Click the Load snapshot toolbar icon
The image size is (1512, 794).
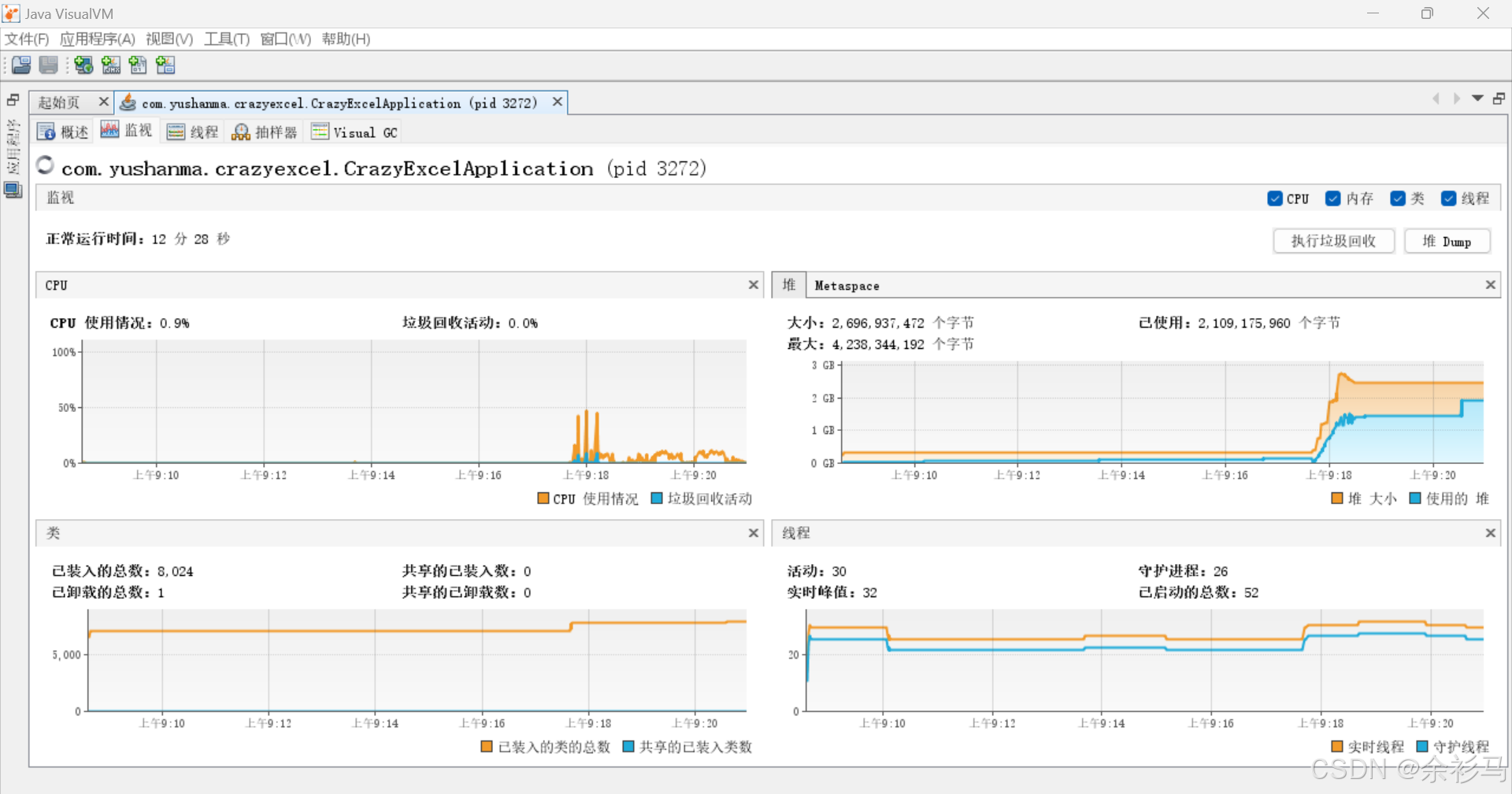coord(21,65)
